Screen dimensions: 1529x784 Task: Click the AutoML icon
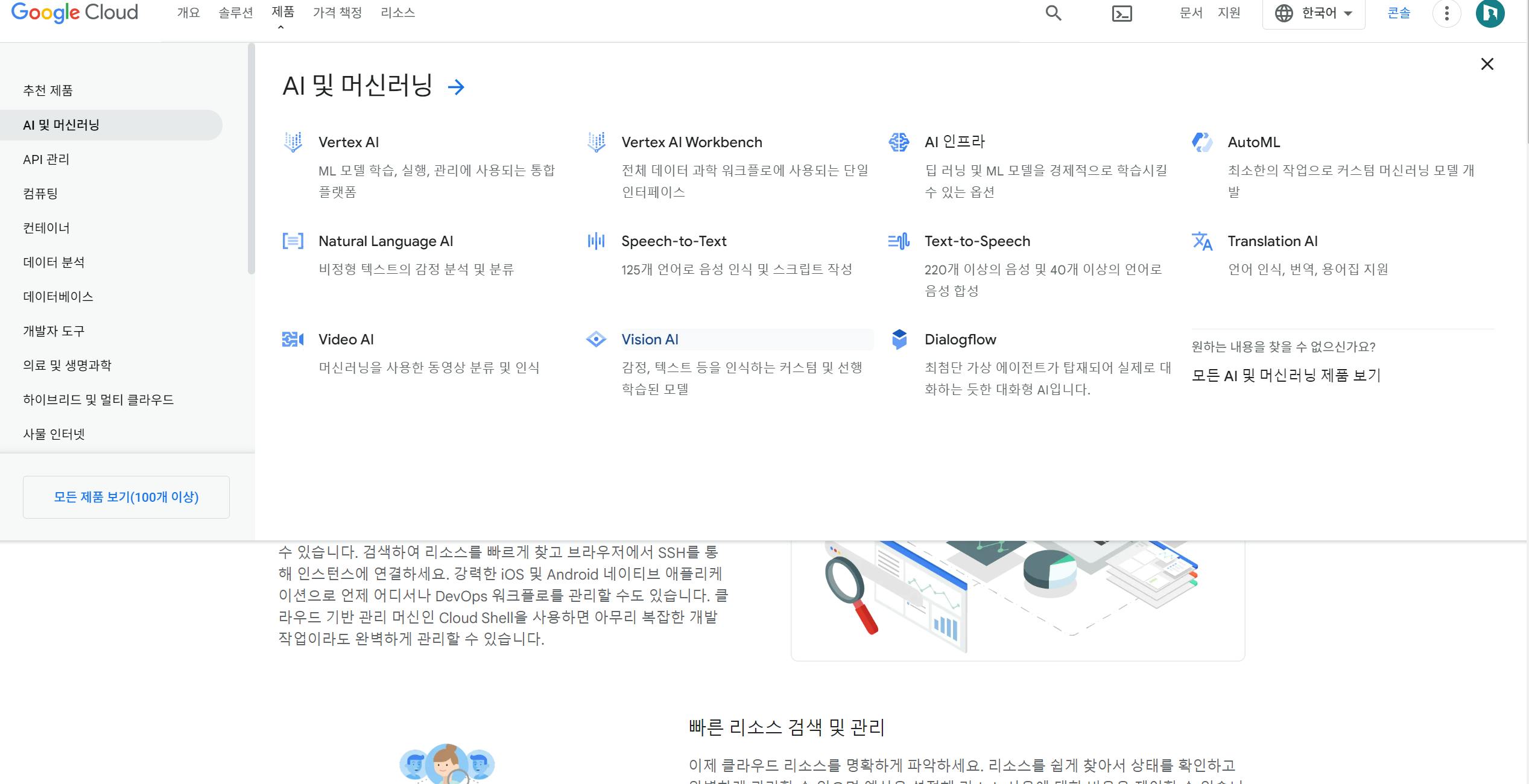click(1202, 142)
